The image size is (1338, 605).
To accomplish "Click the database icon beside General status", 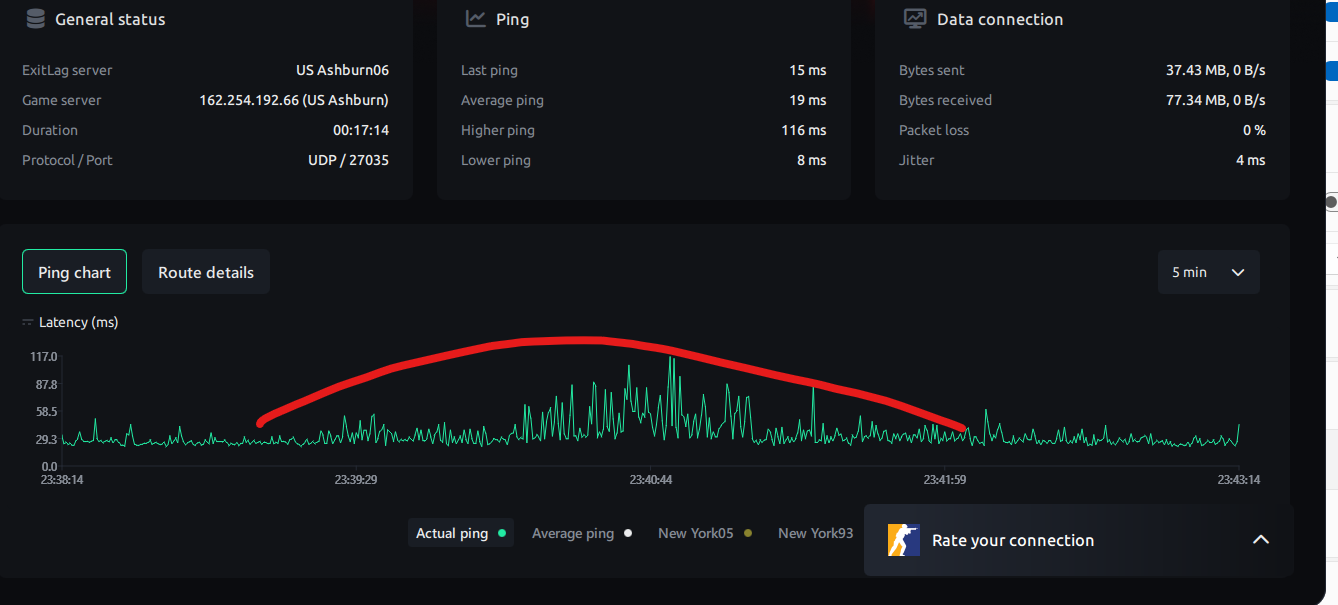I will click(x=36, y=18).
